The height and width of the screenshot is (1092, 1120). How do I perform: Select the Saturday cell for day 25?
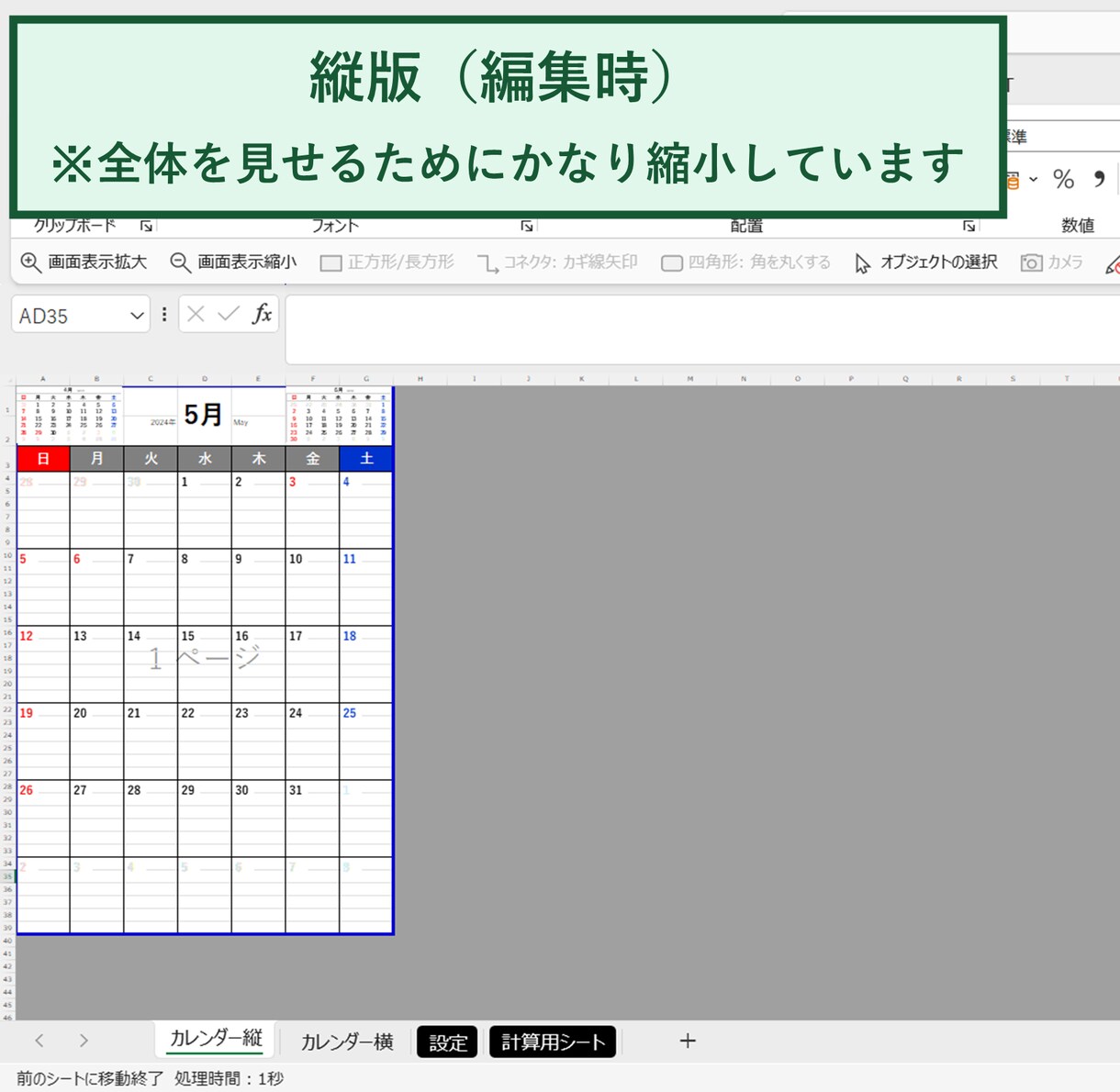(366, 741)
